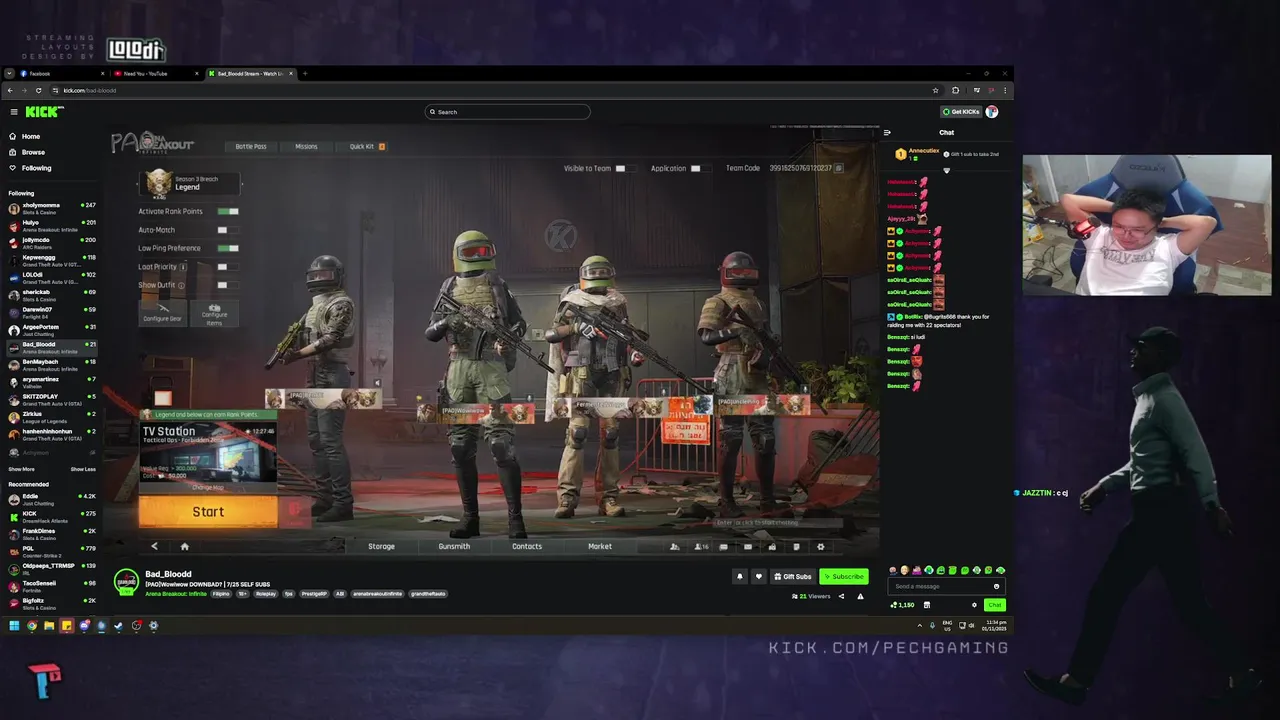Open the Windows Start menu
Screen dimensions: 1280x720
14,626
